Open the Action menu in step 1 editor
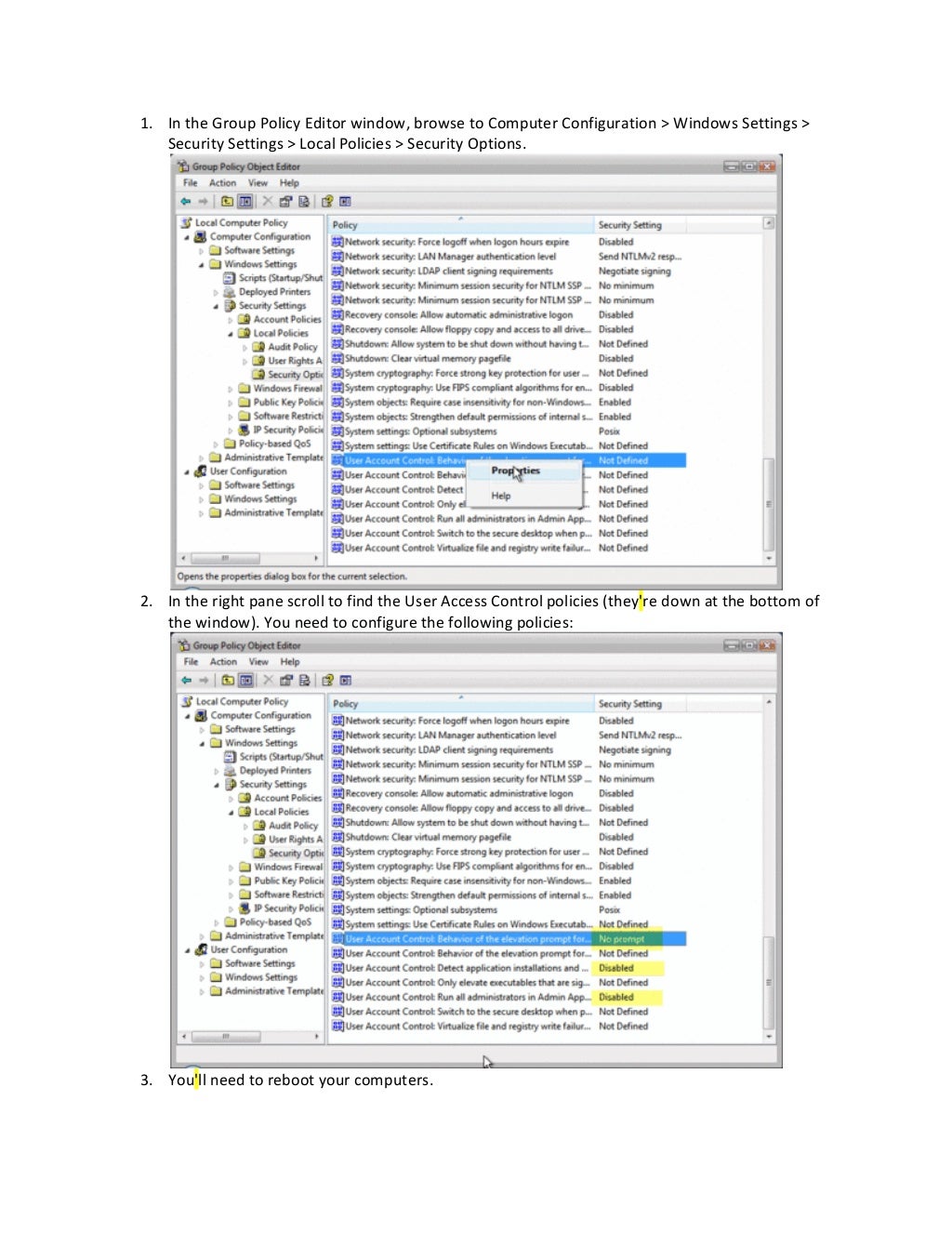 pos(222,183)
